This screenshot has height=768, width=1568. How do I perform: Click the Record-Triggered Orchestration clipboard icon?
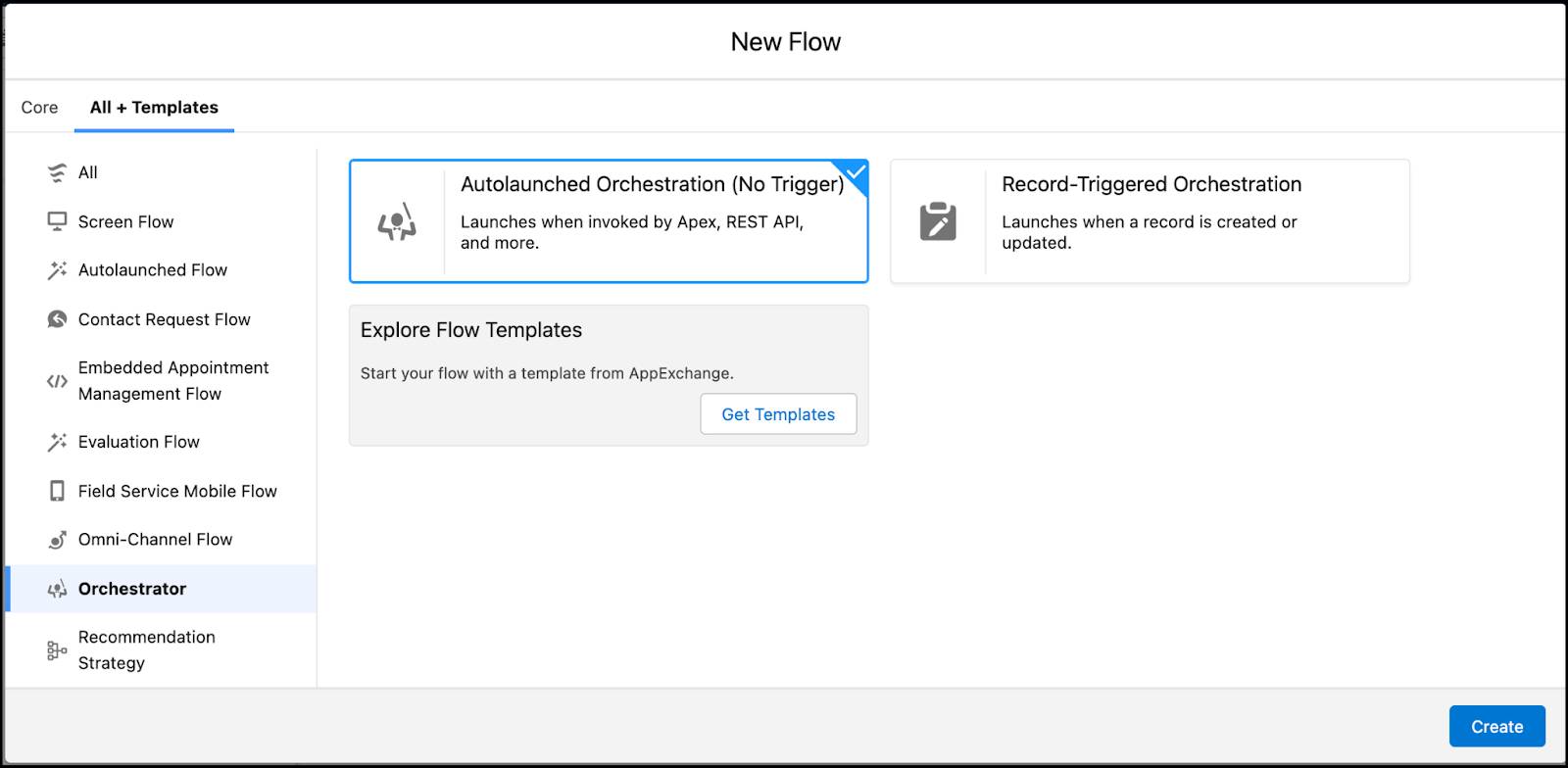tap(939, 221)
